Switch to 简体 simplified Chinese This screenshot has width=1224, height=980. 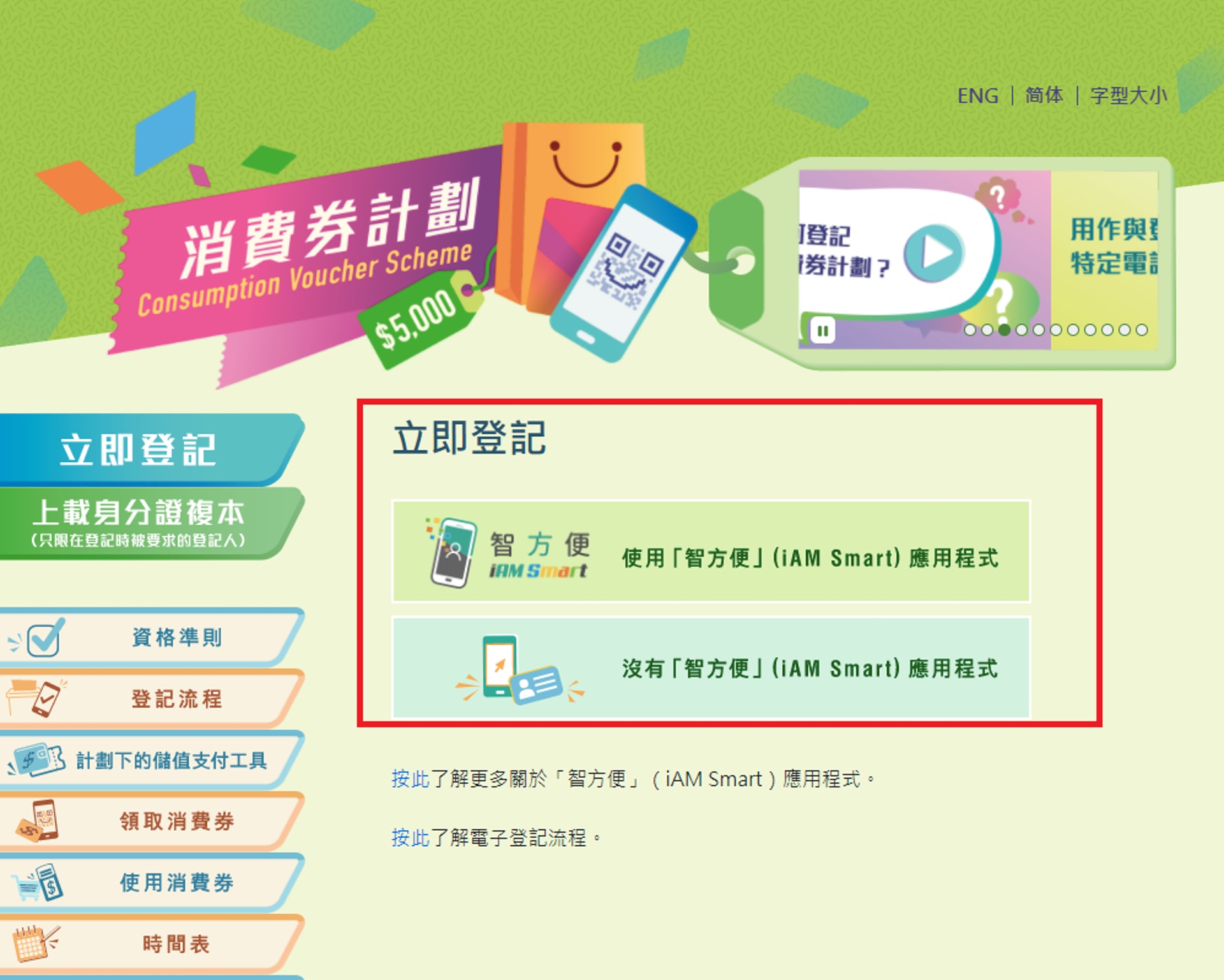click(1044, 96)
